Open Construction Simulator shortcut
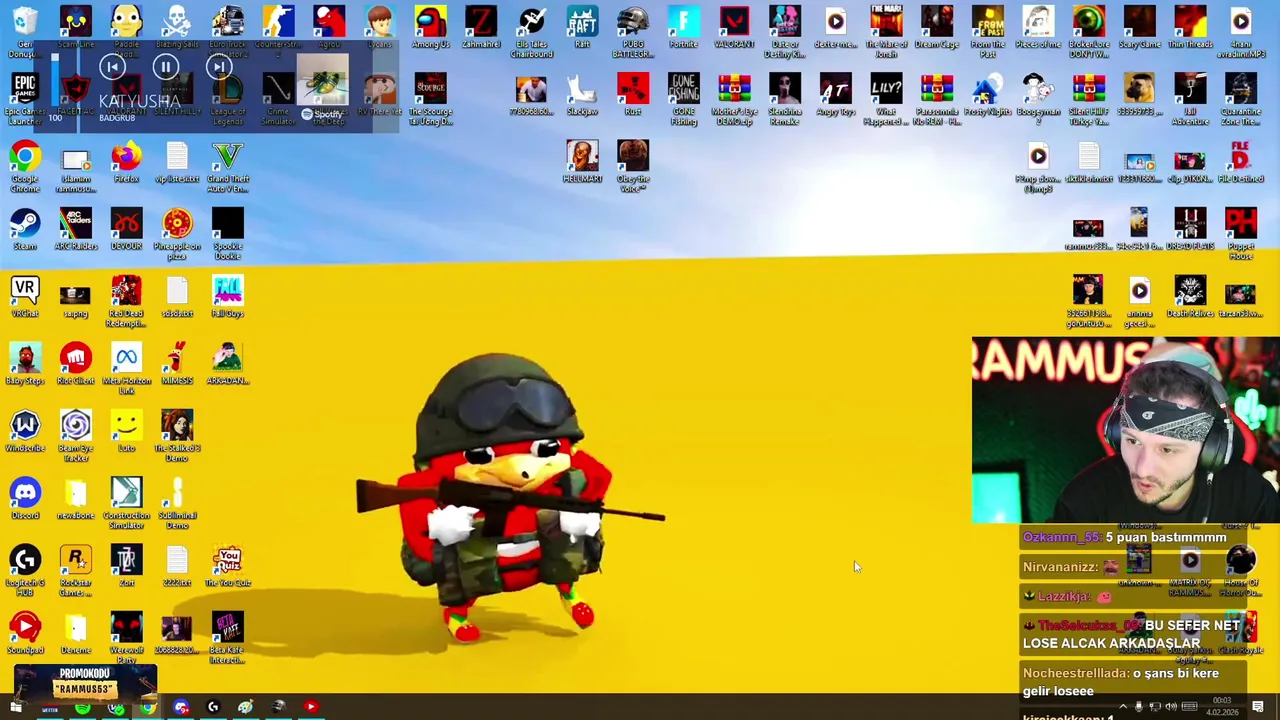Viewport: 1280px width, 720px height. 126,503
